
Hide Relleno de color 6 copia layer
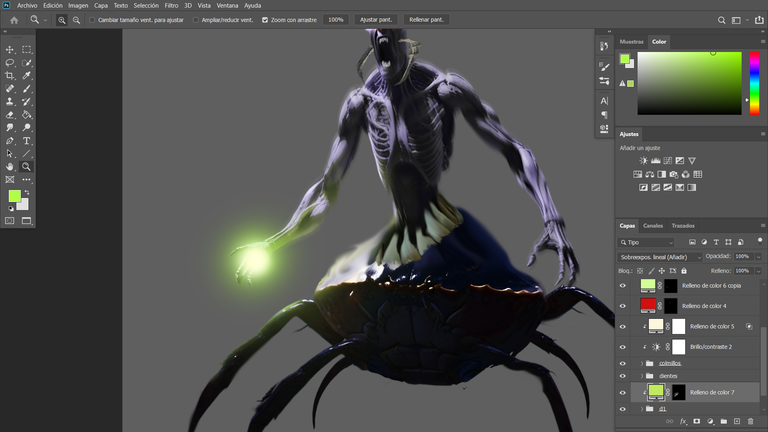click(623, 286)
